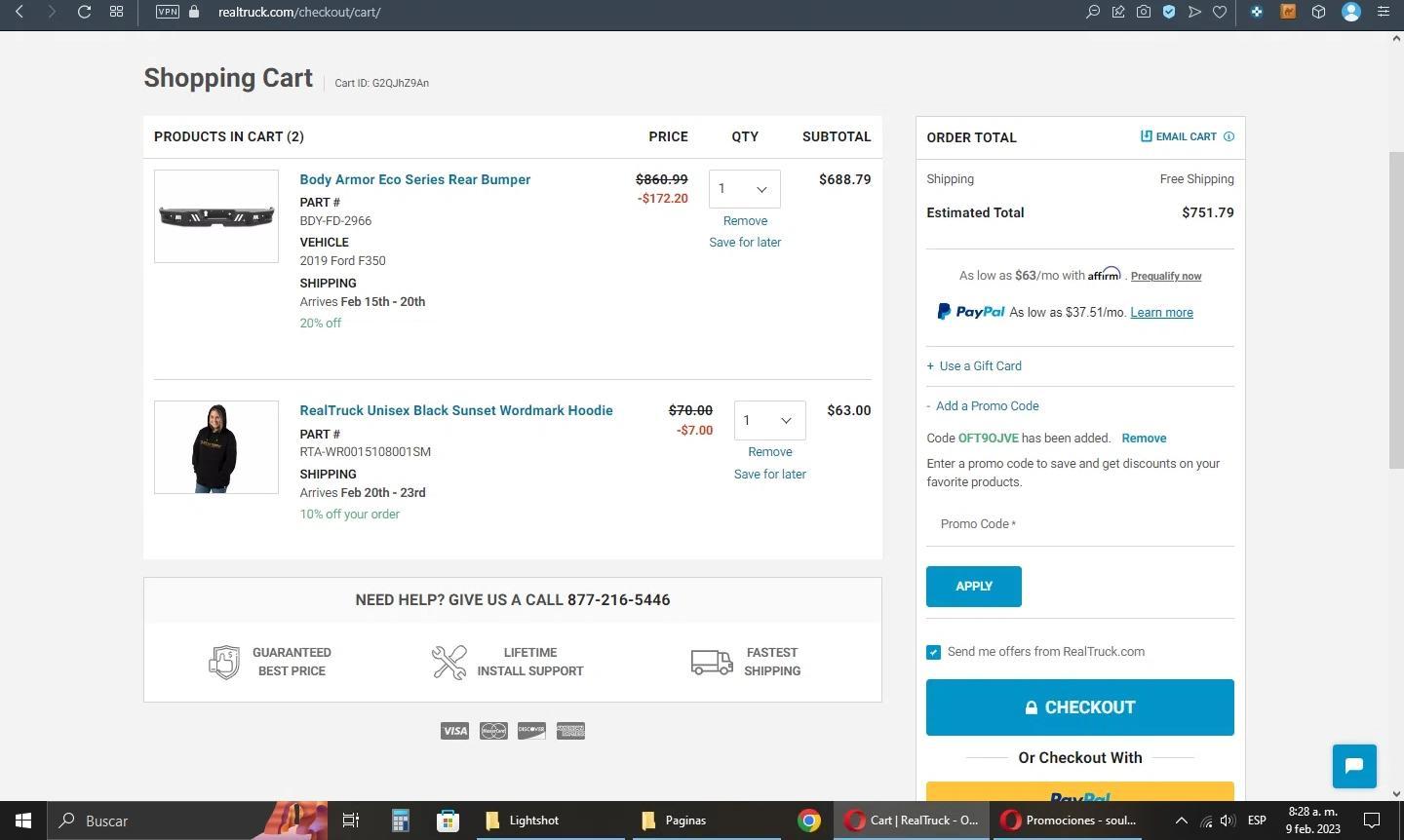Open Microsoft Store from the taskbar
Image resolution: width=1404 pixels, height=840 pixels.
pyautogui.click(x=448, y=821)
